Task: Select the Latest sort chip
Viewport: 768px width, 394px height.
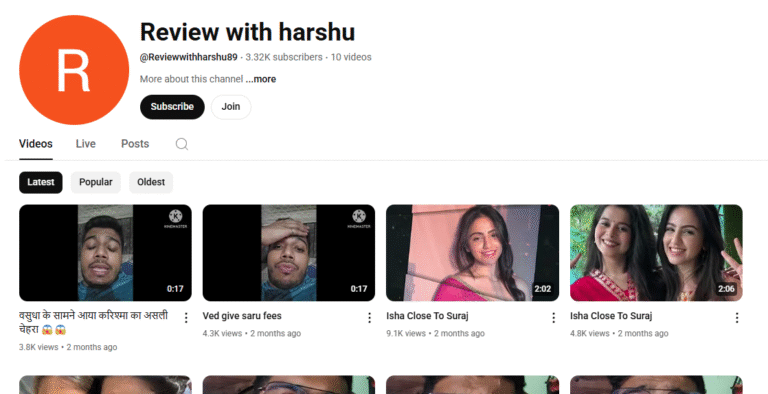Action: [x=41, y=182]
